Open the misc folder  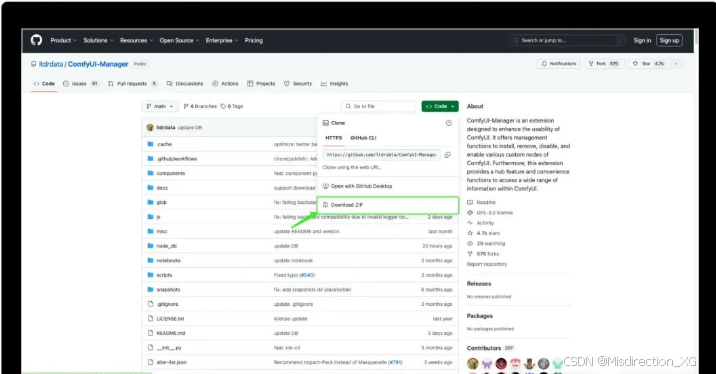pyautogui.click(x=162, y=232)
